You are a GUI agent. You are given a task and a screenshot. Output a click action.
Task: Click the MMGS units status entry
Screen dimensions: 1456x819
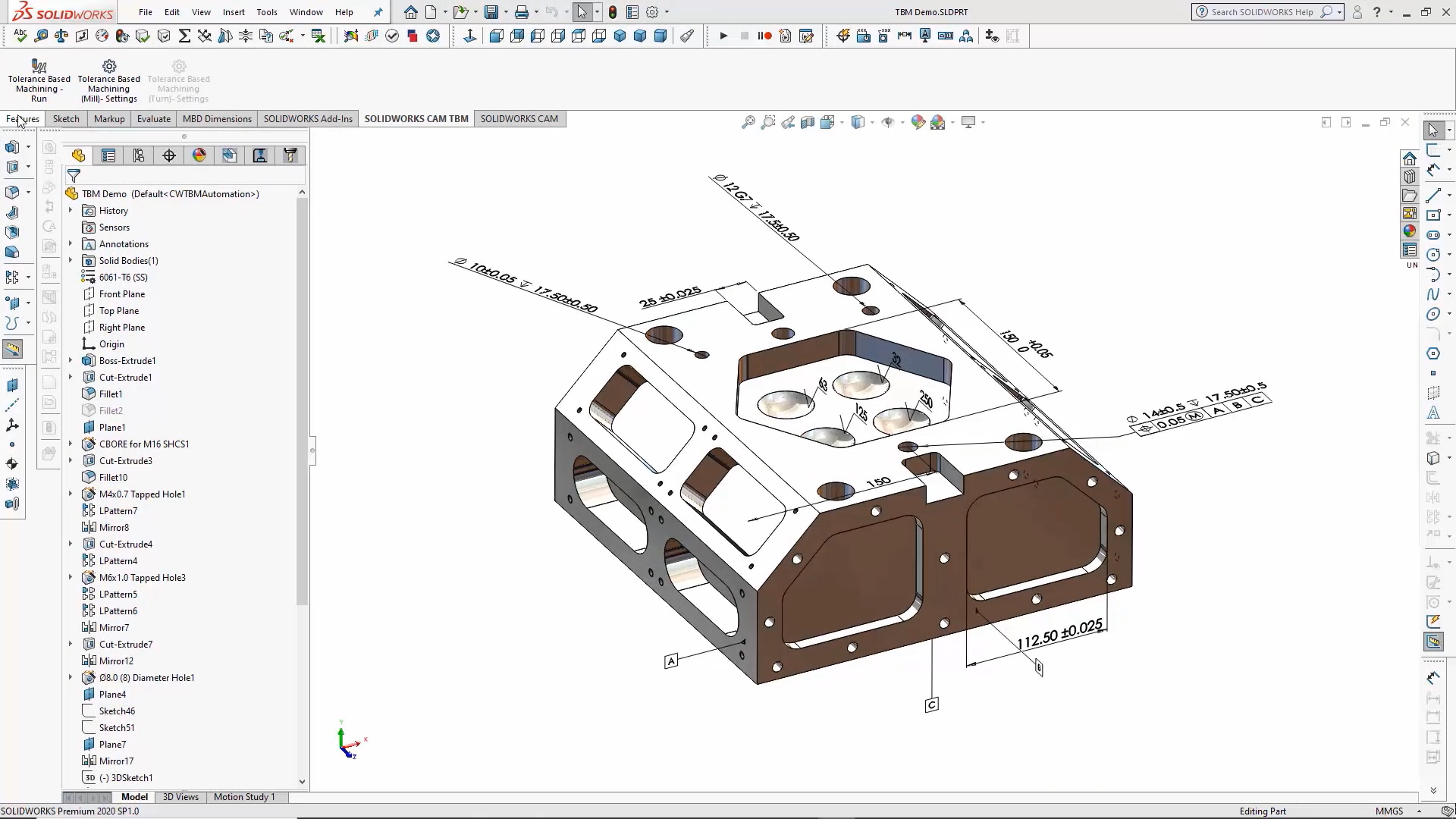pos(1389,811)
